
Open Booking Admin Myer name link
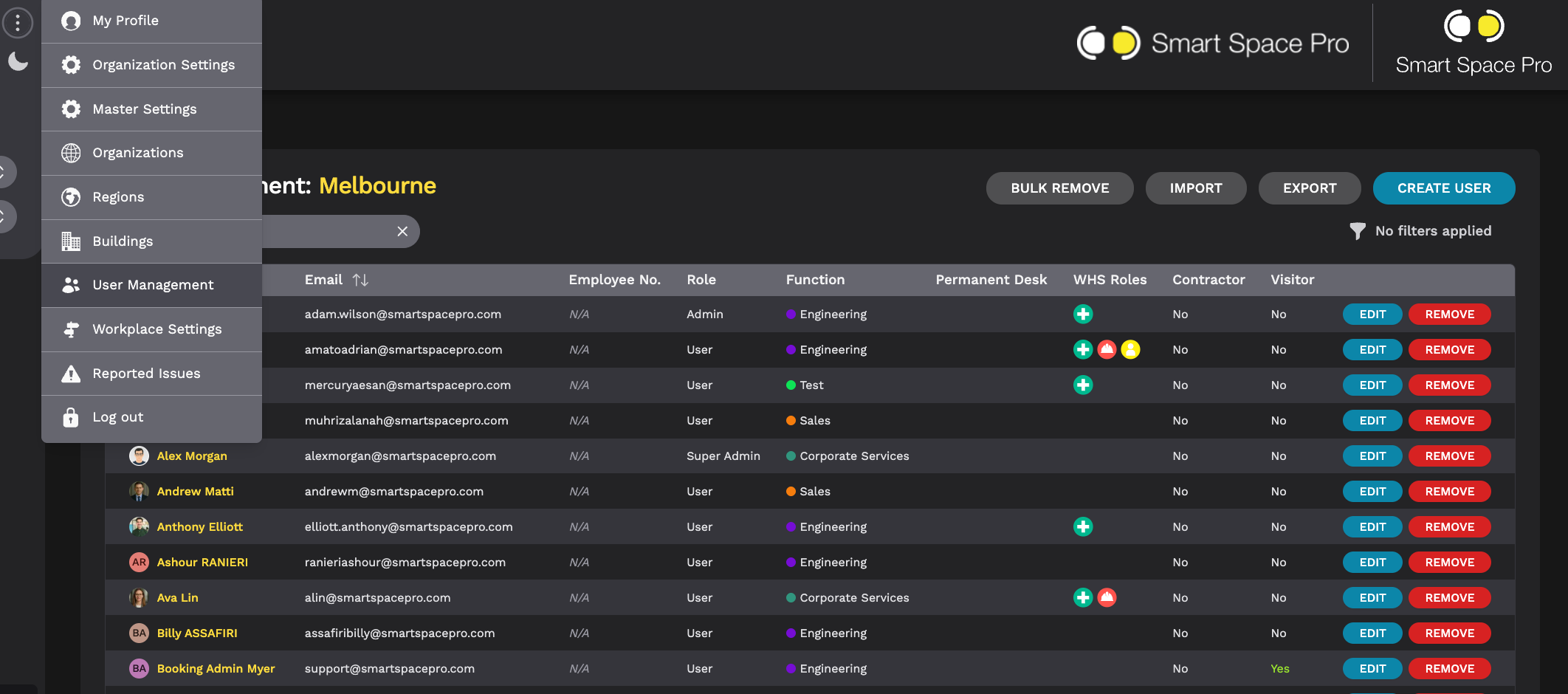(x=216, y=669)
